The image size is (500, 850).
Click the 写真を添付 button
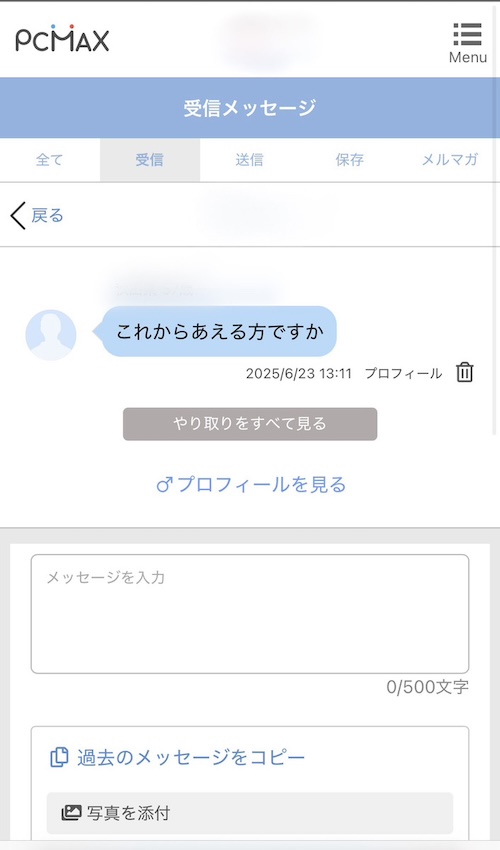250,813
